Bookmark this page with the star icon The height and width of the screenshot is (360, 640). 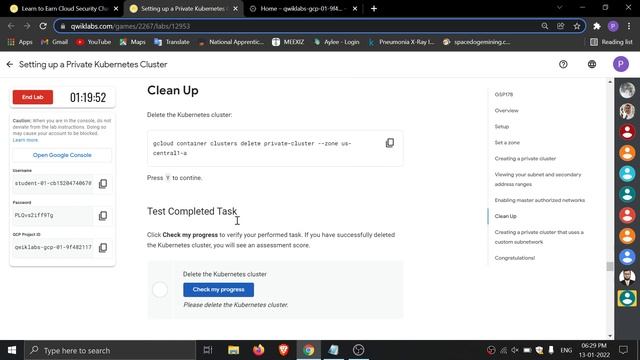click(577, 26)
